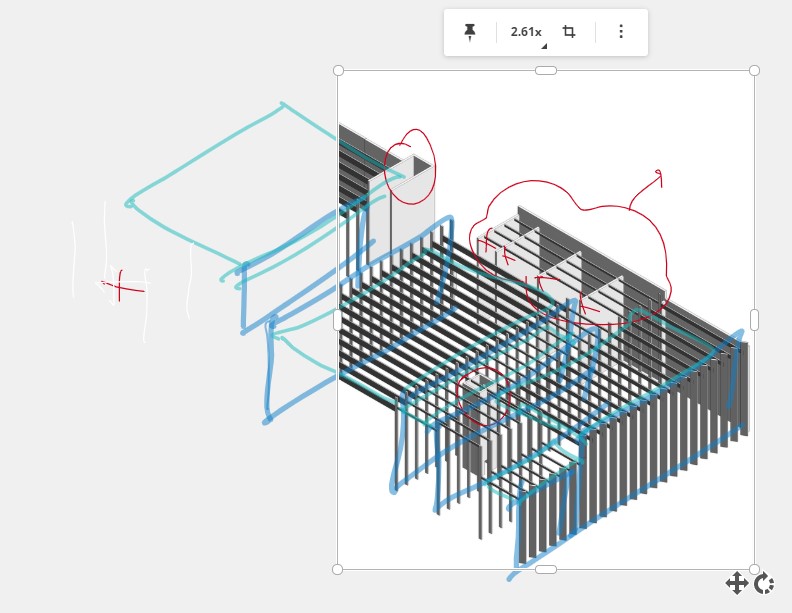Viewport: 792px width, 613px height.
Task: Activate the crop tool
Action: tap(569, 32)
